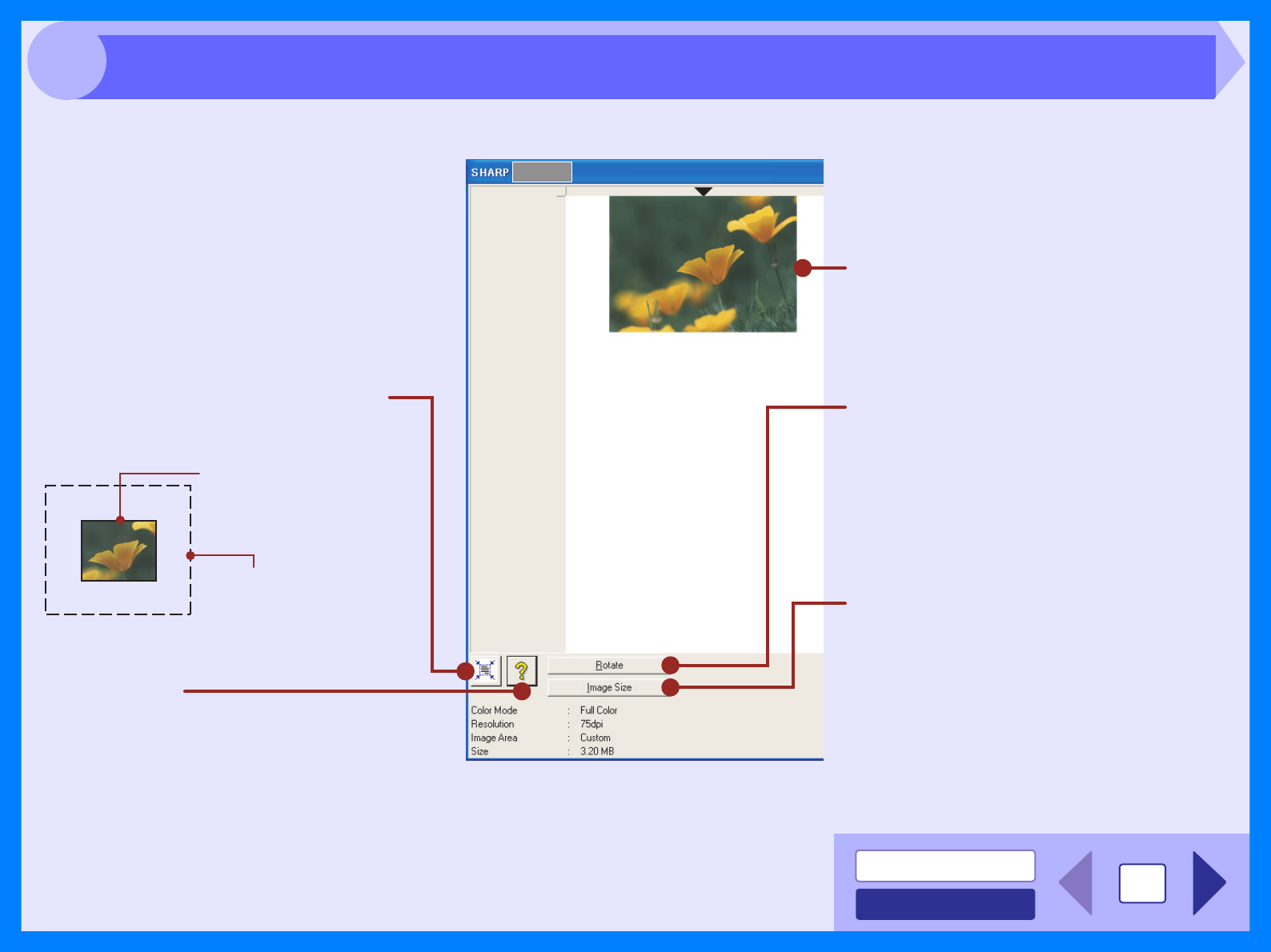
Task: Open help with the question mark icon
Action: click(x=521, y=670)
